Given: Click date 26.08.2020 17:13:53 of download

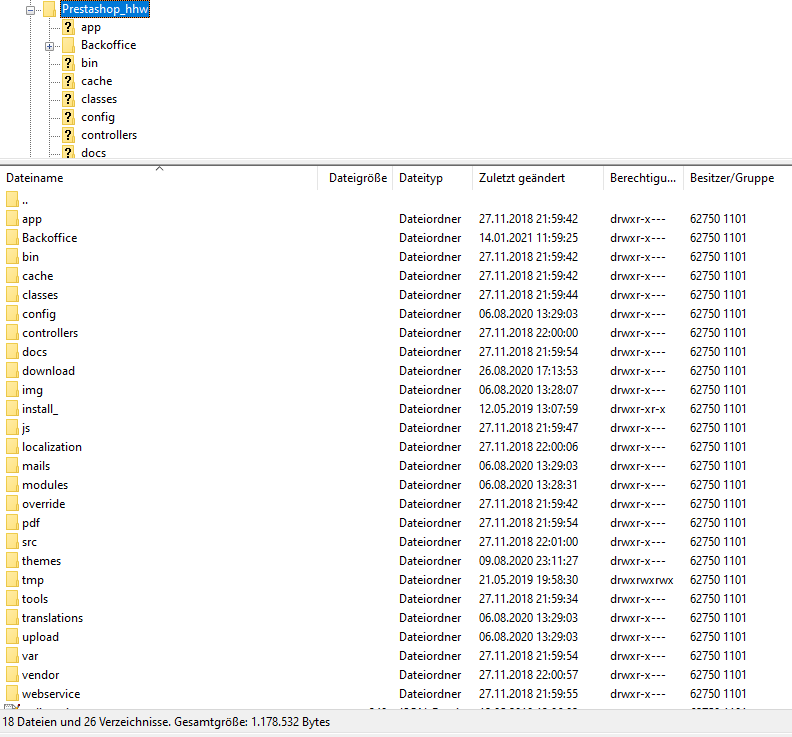Looking at the screenshot, I should pos(528,371).
